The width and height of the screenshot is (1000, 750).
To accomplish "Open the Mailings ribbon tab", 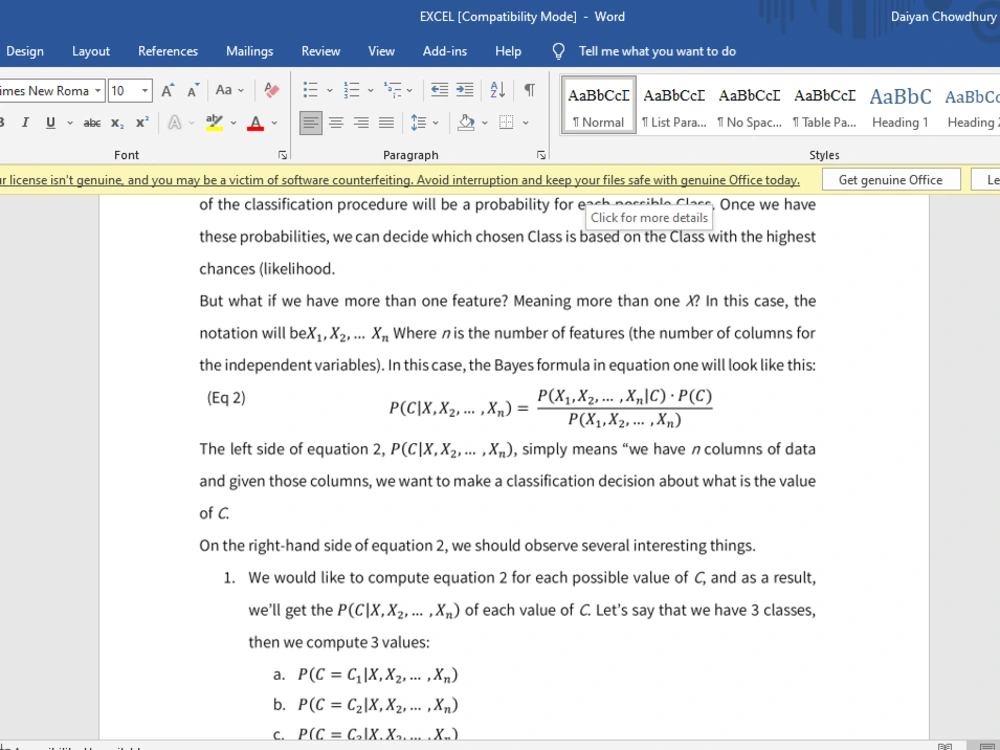I will (250, 51).
